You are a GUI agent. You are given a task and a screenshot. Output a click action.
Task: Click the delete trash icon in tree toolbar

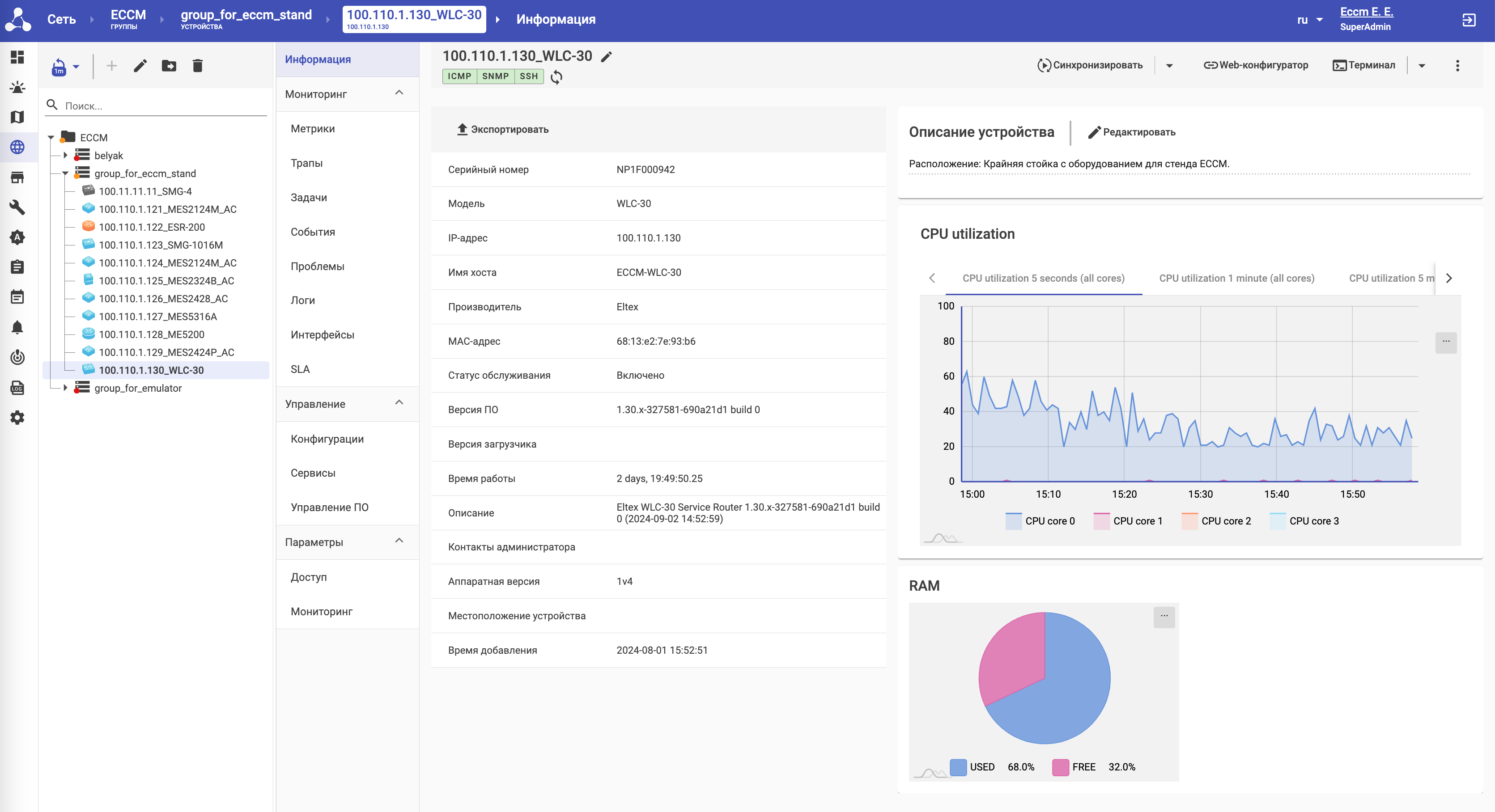point(197,66)
